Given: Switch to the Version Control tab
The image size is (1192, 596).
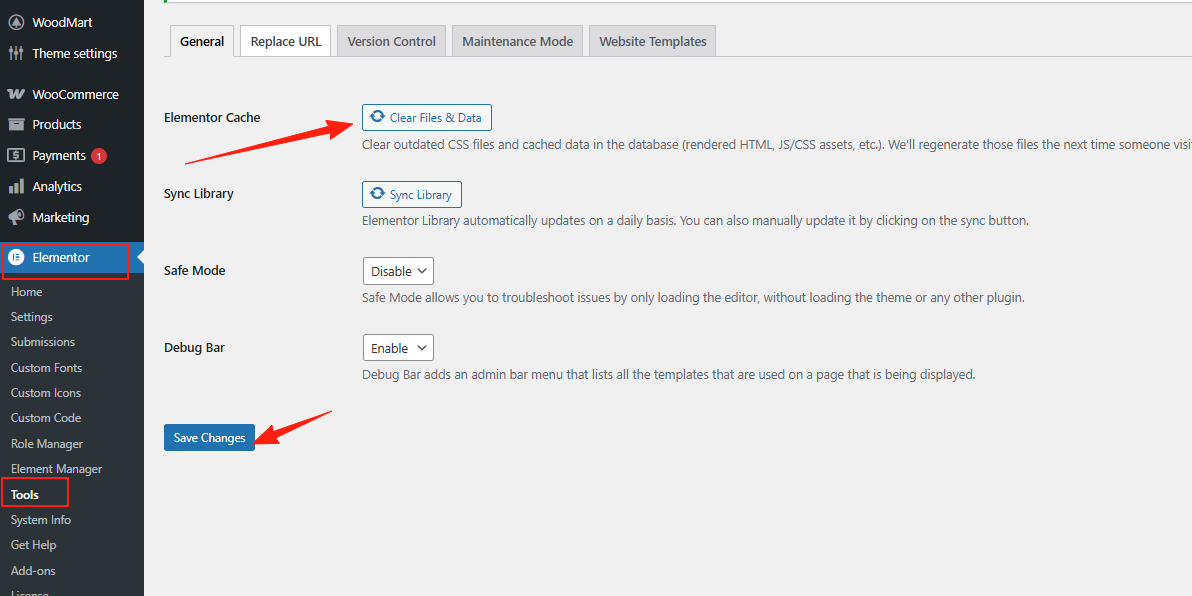Looking at the screenshot, I should tap(391, 41).
